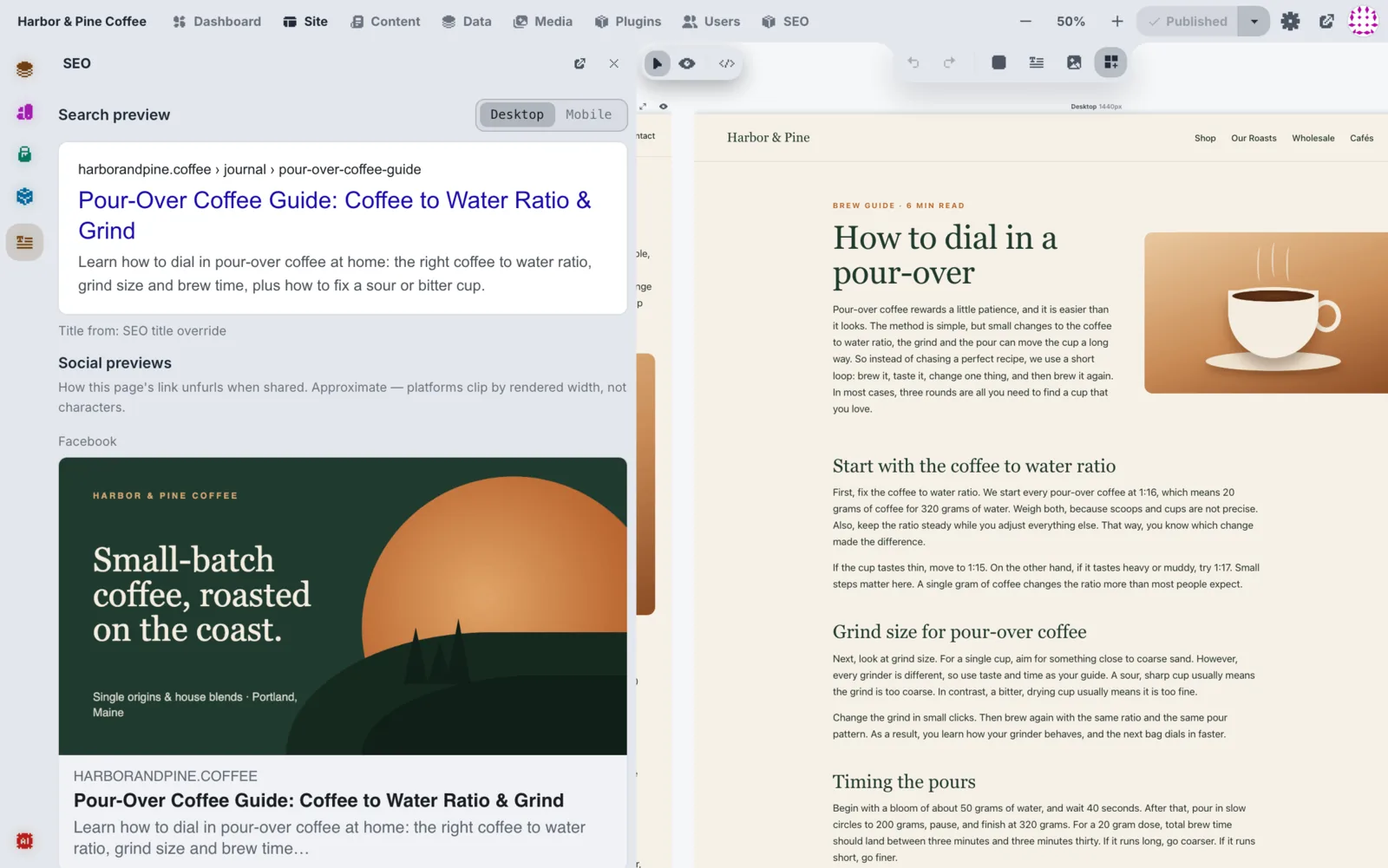Click the search preview meta description
The height and width of the screenshot is (868, 1388).
[335, 274]
